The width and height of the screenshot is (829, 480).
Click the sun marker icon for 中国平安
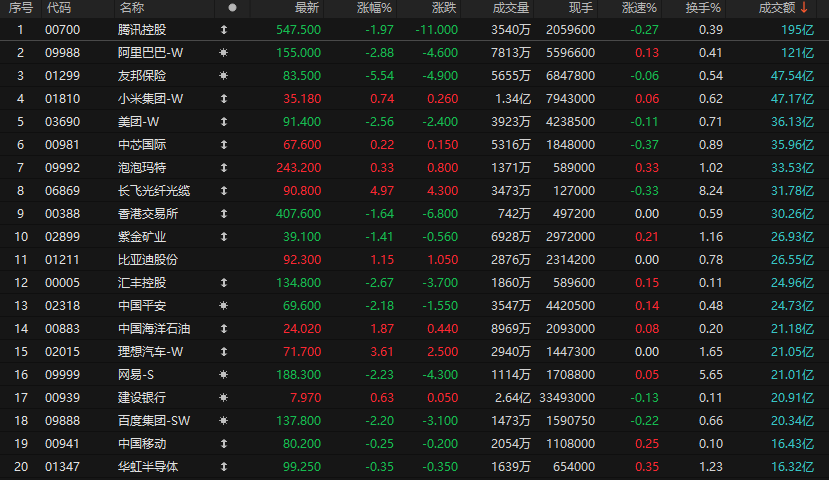click(x=224, y=306)
